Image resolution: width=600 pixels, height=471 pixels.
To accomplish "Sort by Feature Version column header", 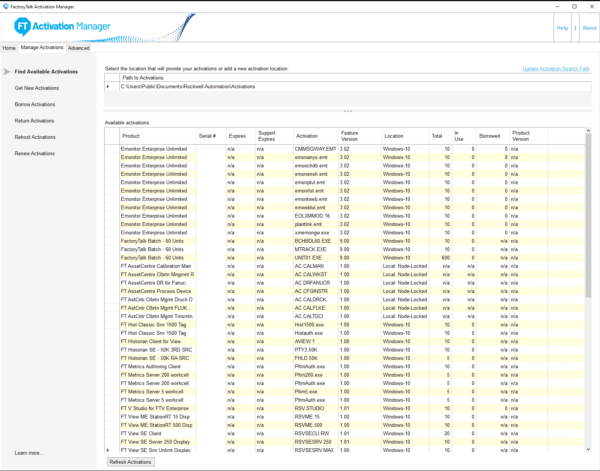I will [x=360, y=136].
